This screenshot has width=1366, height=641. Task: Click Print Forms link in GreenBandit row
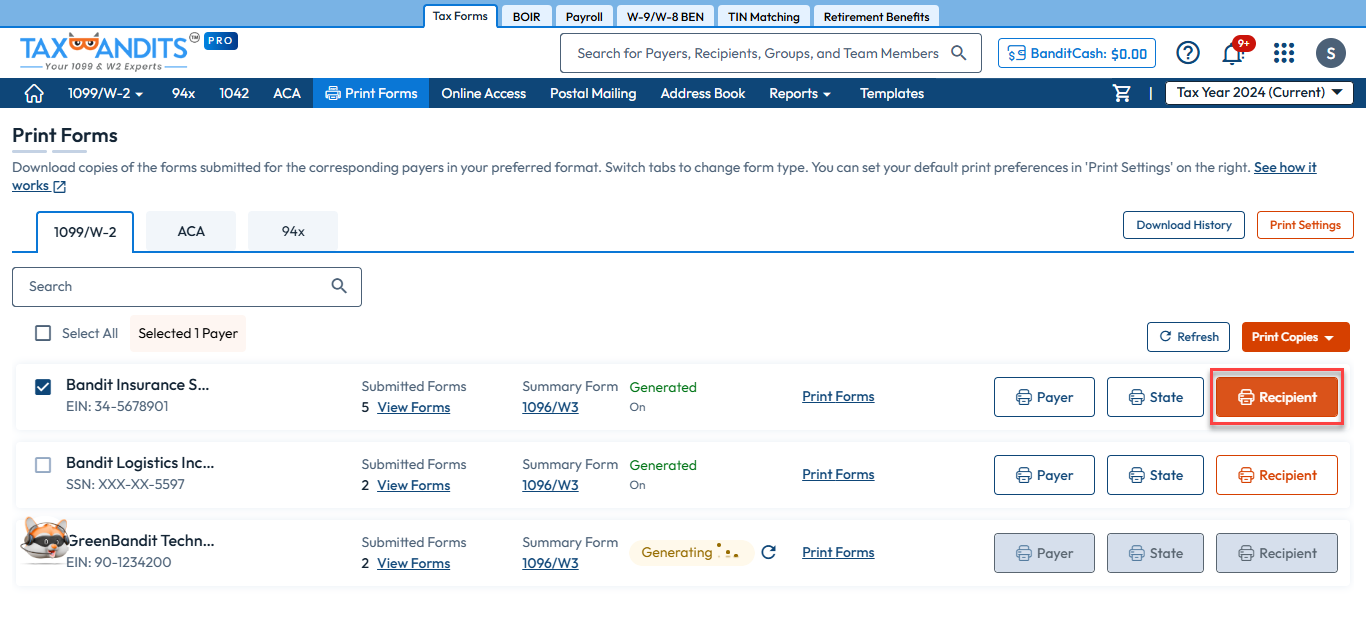pyautogui.click(x=838, y=552)
